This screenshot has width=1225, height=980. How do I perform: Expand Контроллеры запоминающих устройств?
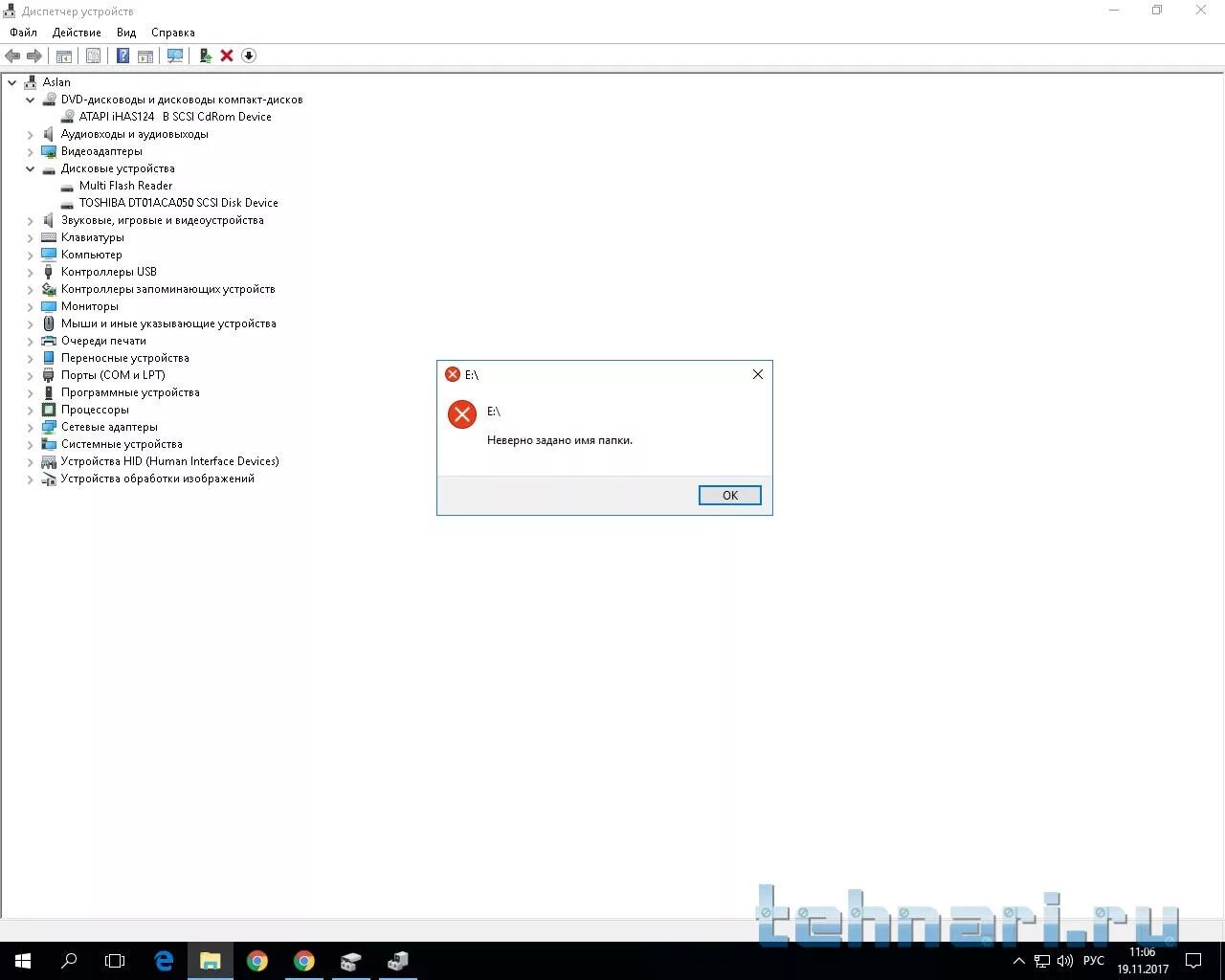coord(30,289)
